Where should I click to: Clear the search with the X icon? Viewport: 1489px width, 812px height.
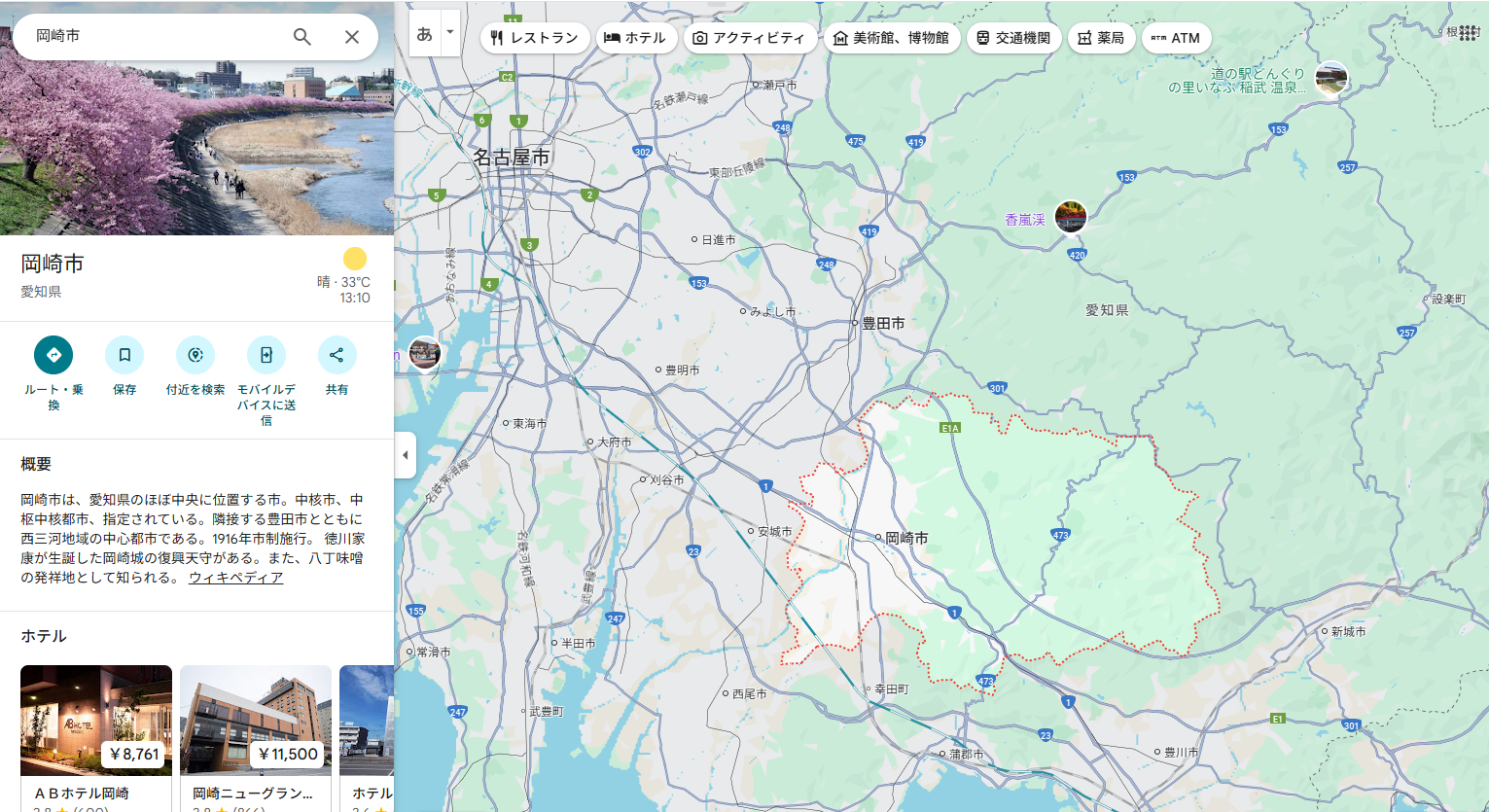point(352,37)
